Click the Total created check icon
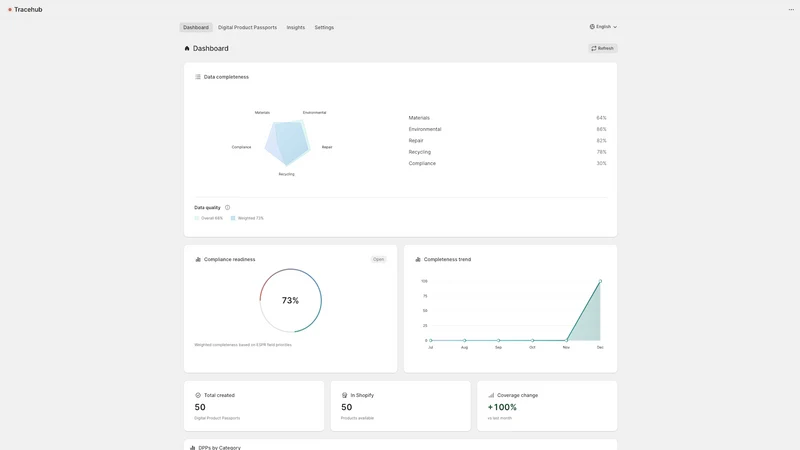Image resolution: width=800 pixels, height=450 pixels. (x=198, y=395)
